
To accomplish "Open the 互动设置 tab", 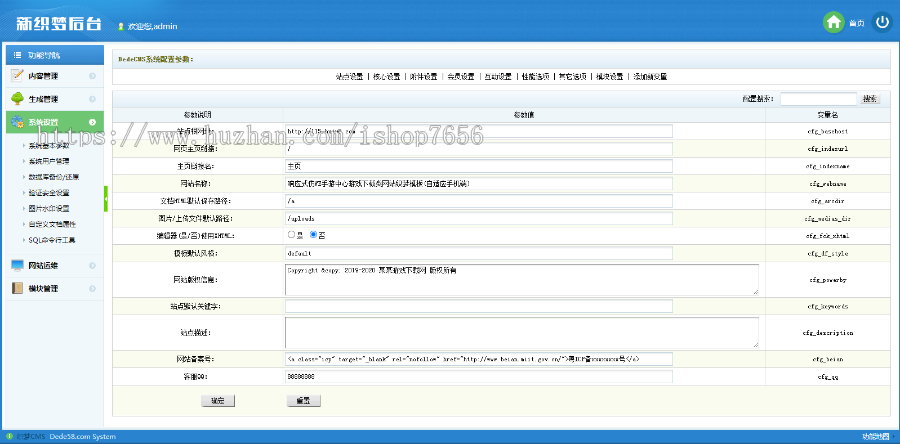I will click(x=498, y=76).
